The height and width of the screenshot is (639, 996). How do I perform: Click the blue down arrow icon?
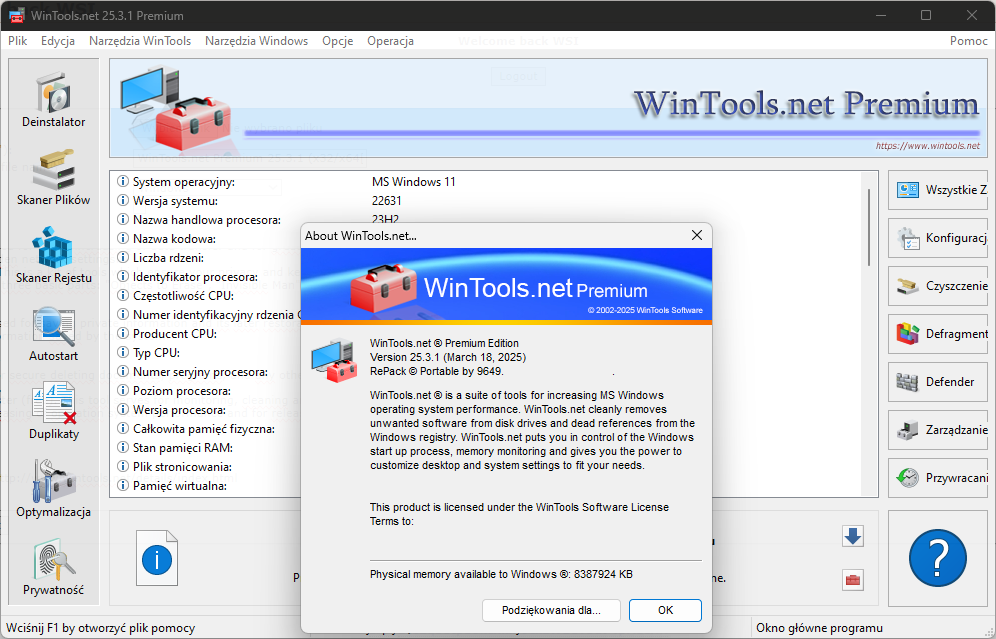click(852, 537)
